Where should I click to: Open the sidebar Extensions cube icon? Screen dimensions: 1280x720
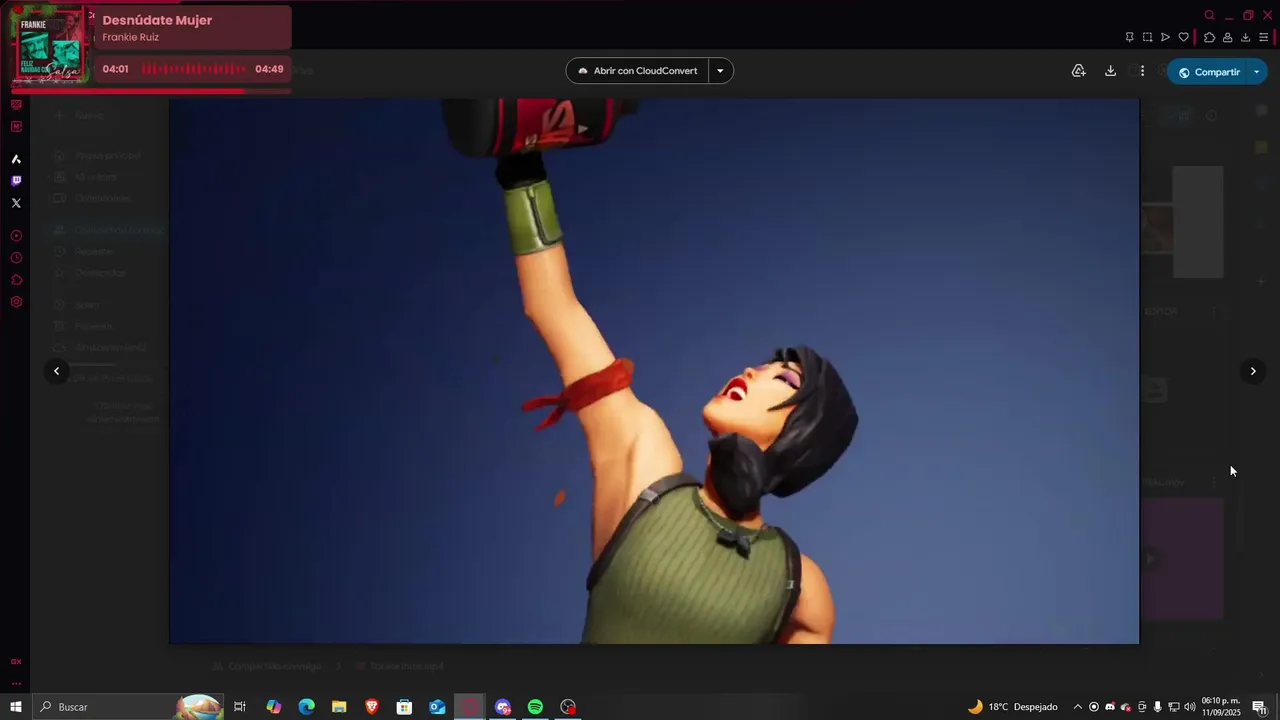(16, 280)
